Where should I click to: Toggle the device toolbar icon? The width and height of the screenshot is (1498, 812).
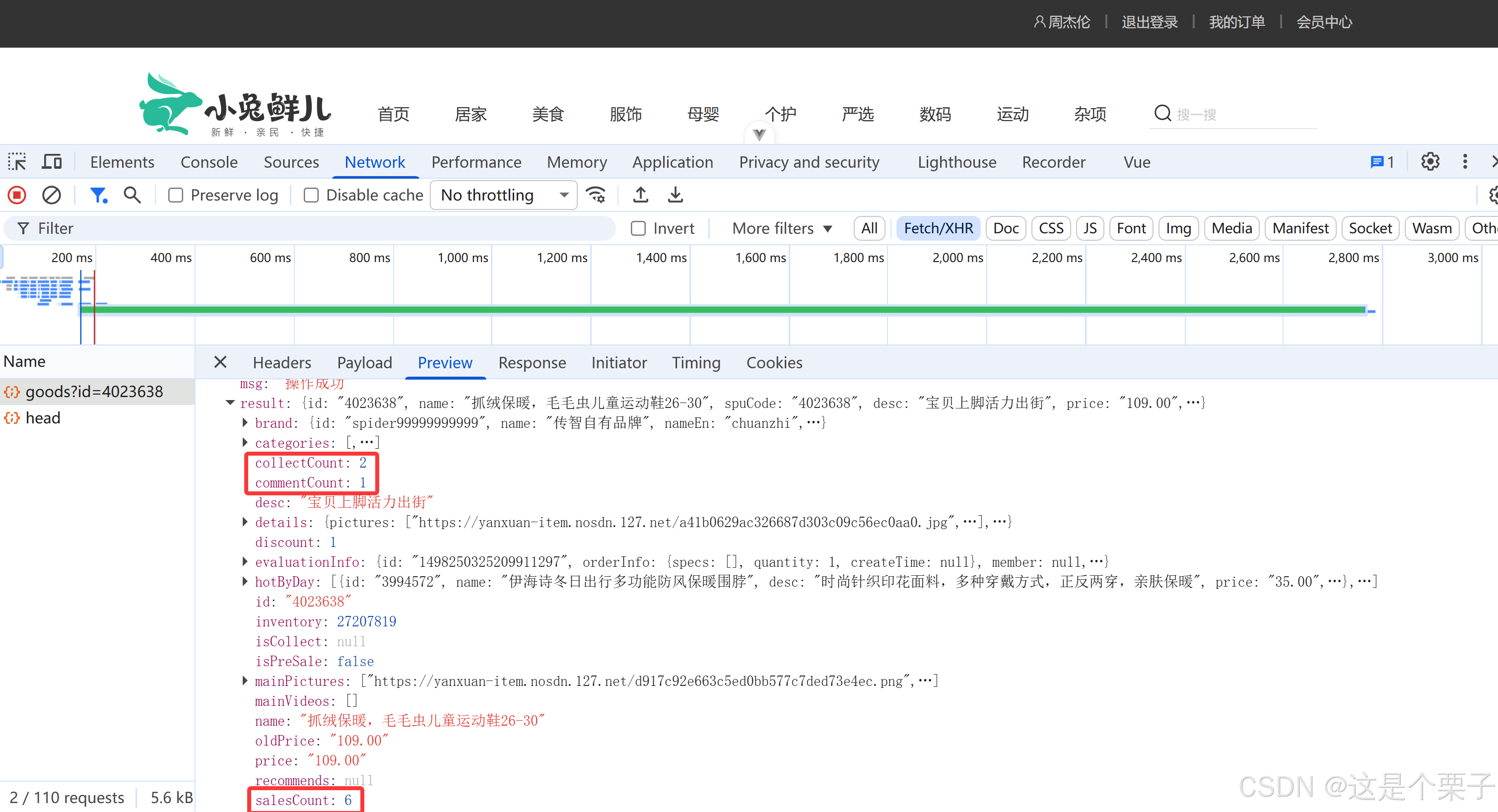click(52, 162)
